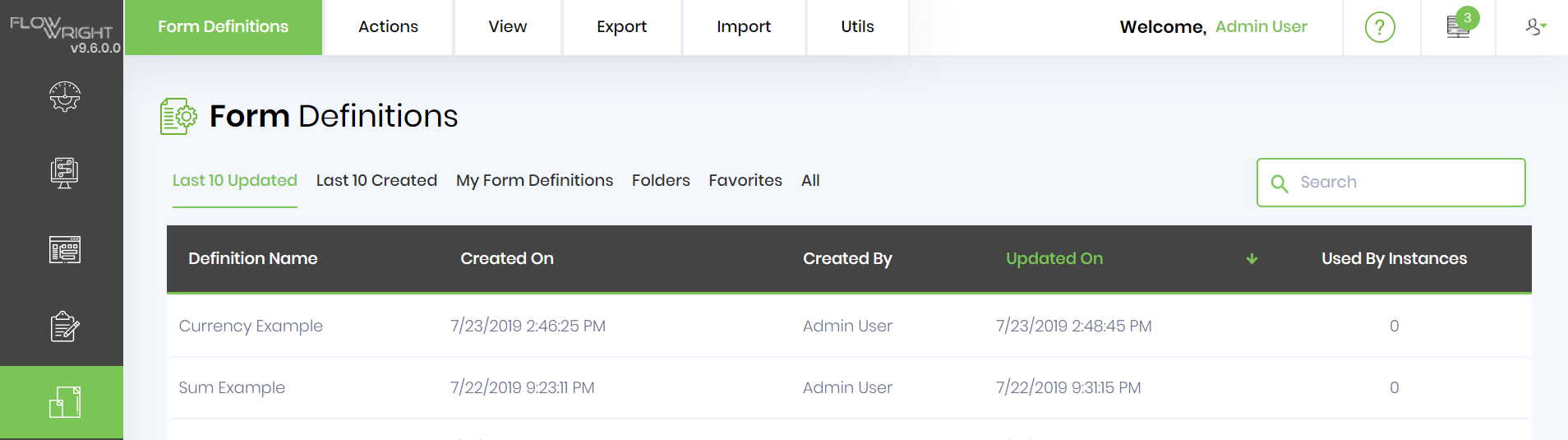The image size is (1568, 440).
Task: Click created date 7/22/2019 9:23:11 PM
Action: pyautogui.click(x=522, y=388)
